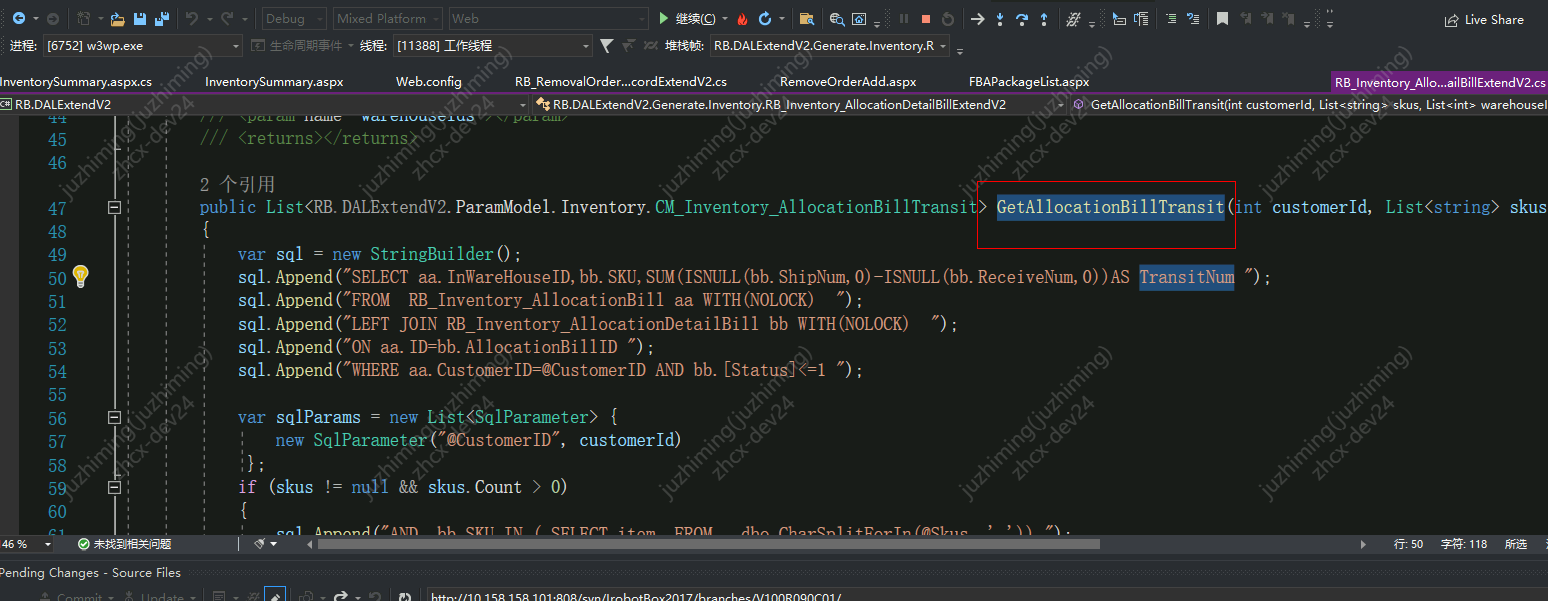The width and height of the screenshot is (1548, 601).
Task: Open the stack frame dropdown
Action: [x=830, y=45]
